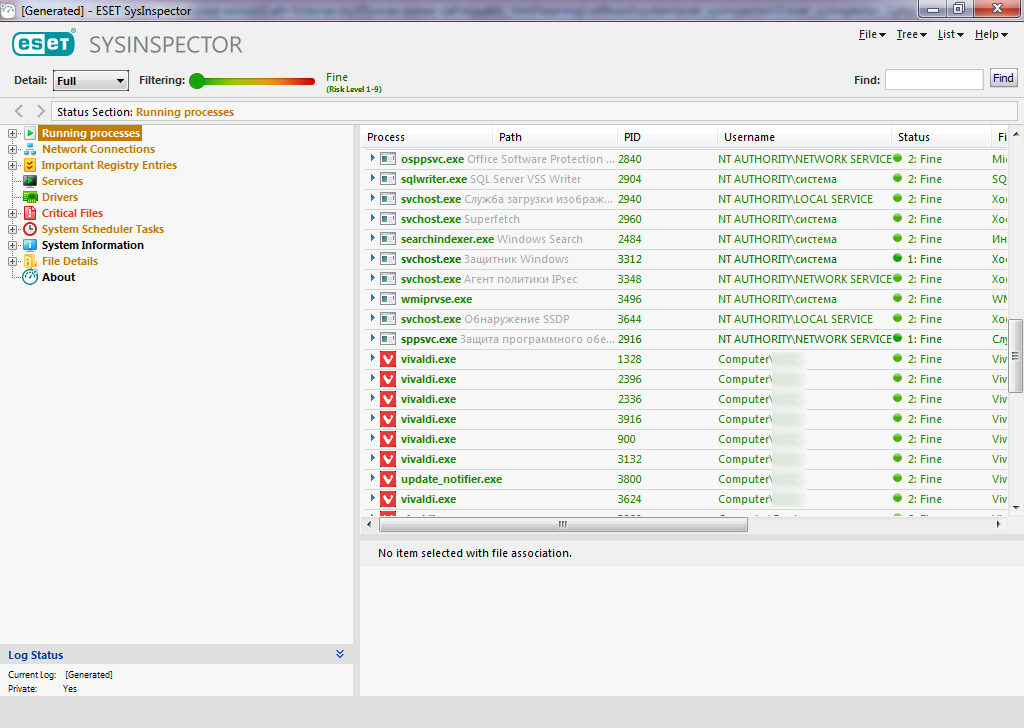Open the Detail level dropdown

[91, 81]
